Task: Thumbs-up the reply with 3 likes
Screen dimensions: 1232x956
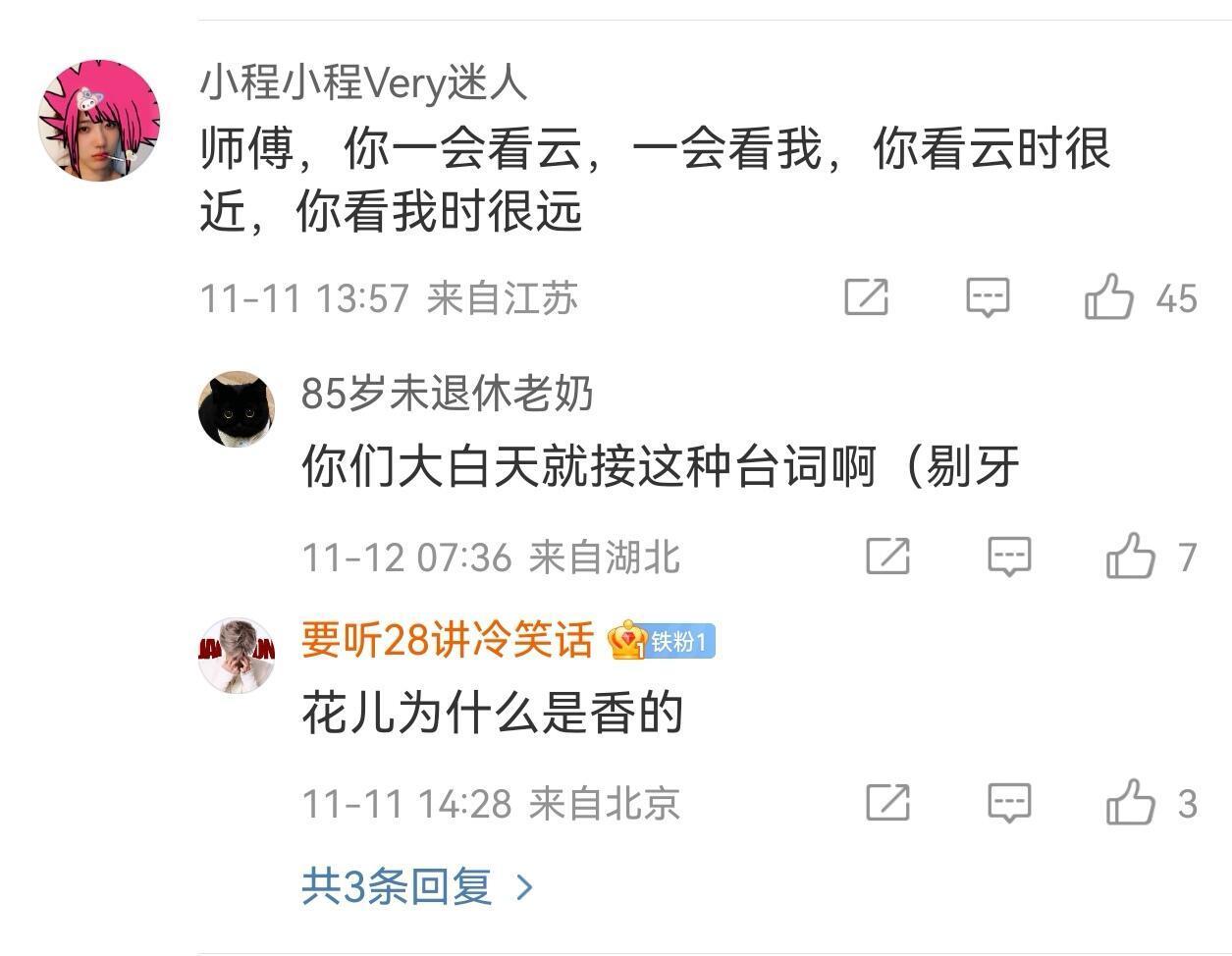Action: pos(1131,802)
